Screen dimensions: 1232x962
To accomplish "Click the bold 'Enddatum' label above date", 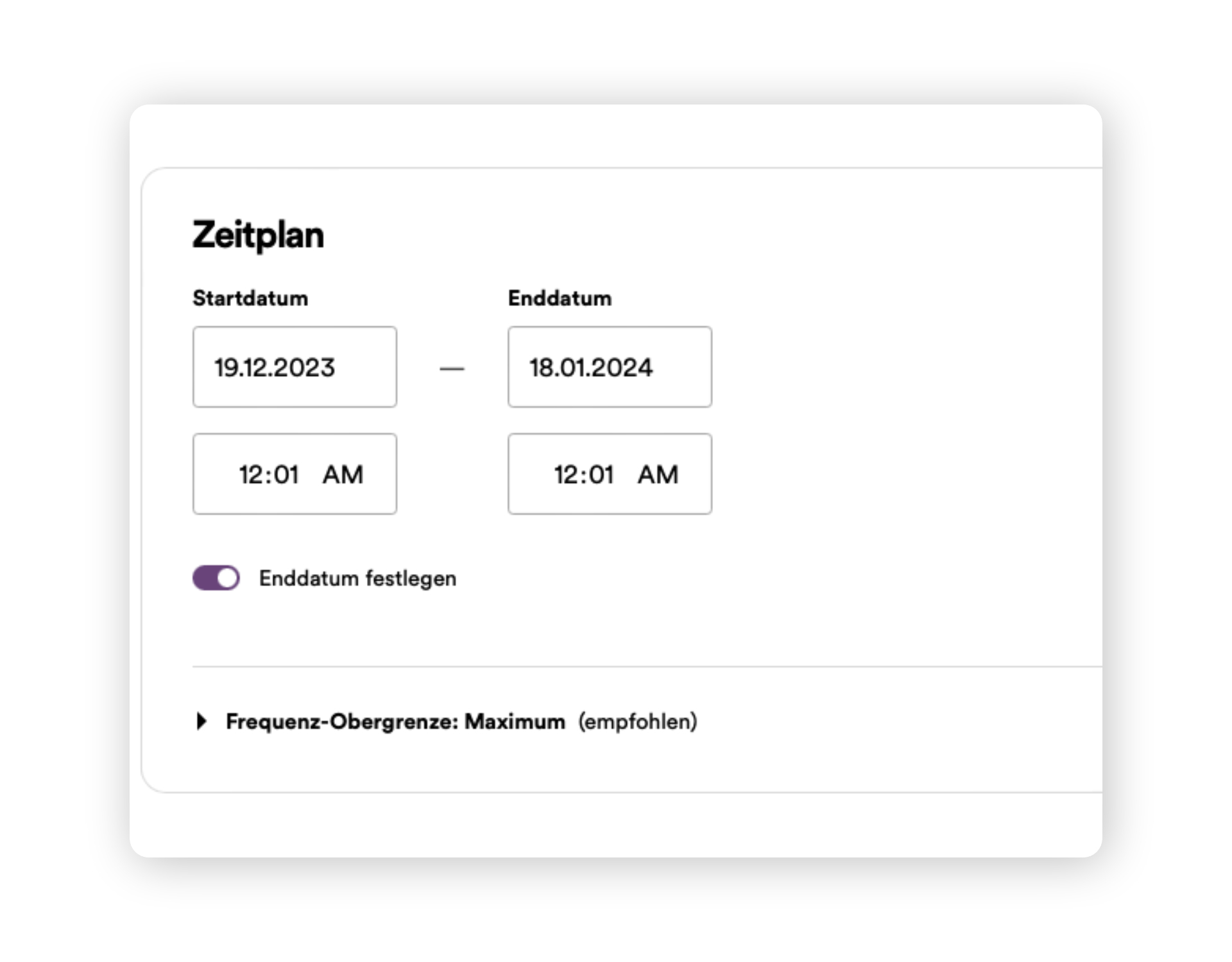I will click(x=560, y=298).
